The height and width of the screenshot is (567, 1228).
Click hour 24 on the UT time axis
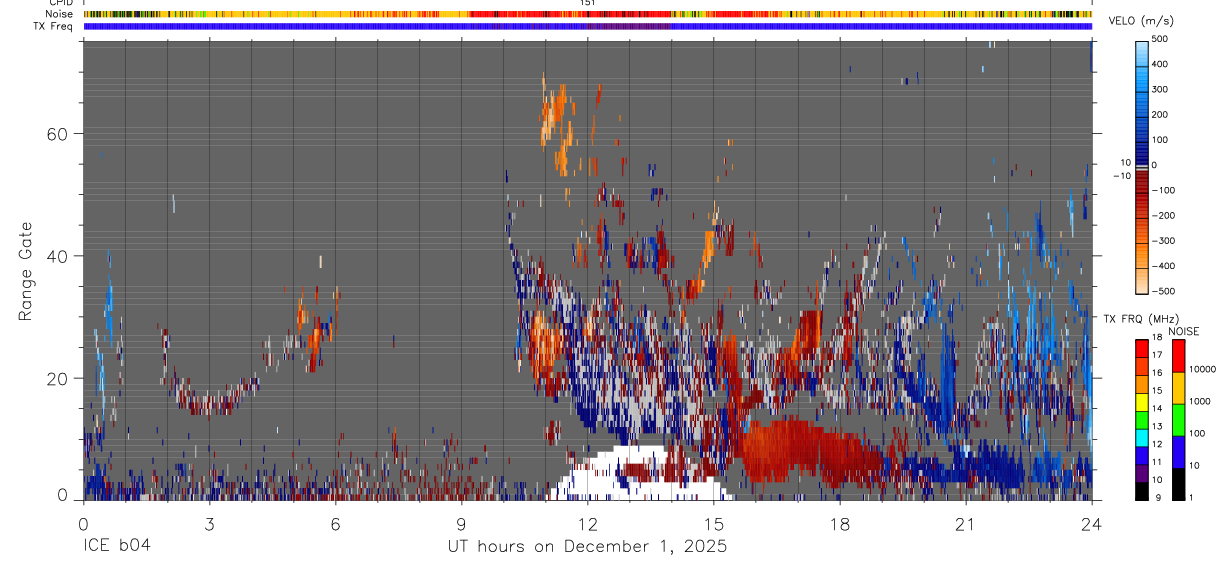1091,523
